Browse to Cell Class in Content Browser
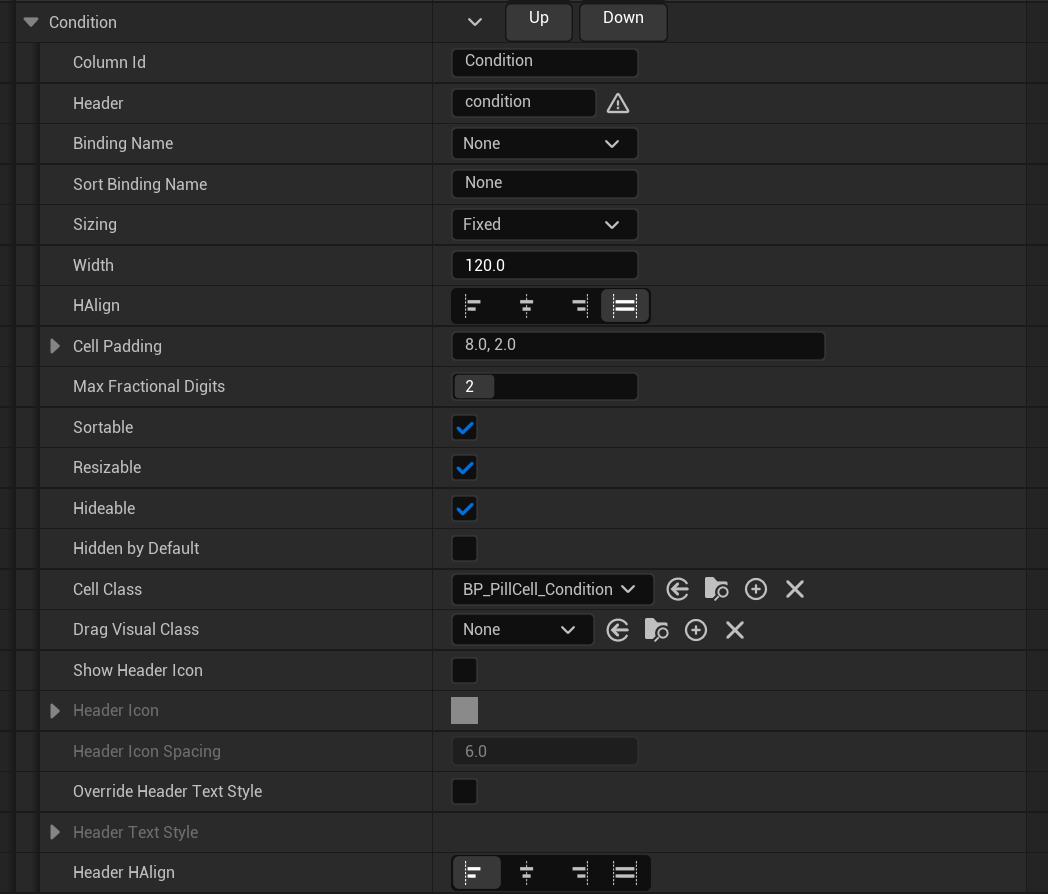The height and width of the screenshot is (894, 1048). 716,589
